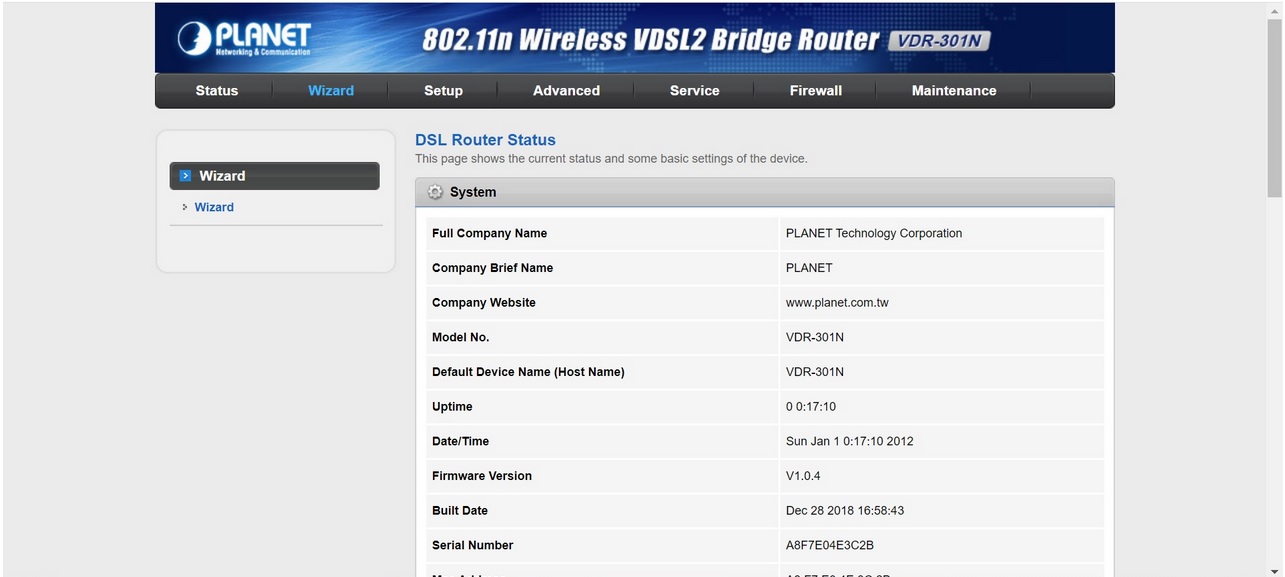
Task: Click the www.planet.com.tw website value
Action: 837,303
